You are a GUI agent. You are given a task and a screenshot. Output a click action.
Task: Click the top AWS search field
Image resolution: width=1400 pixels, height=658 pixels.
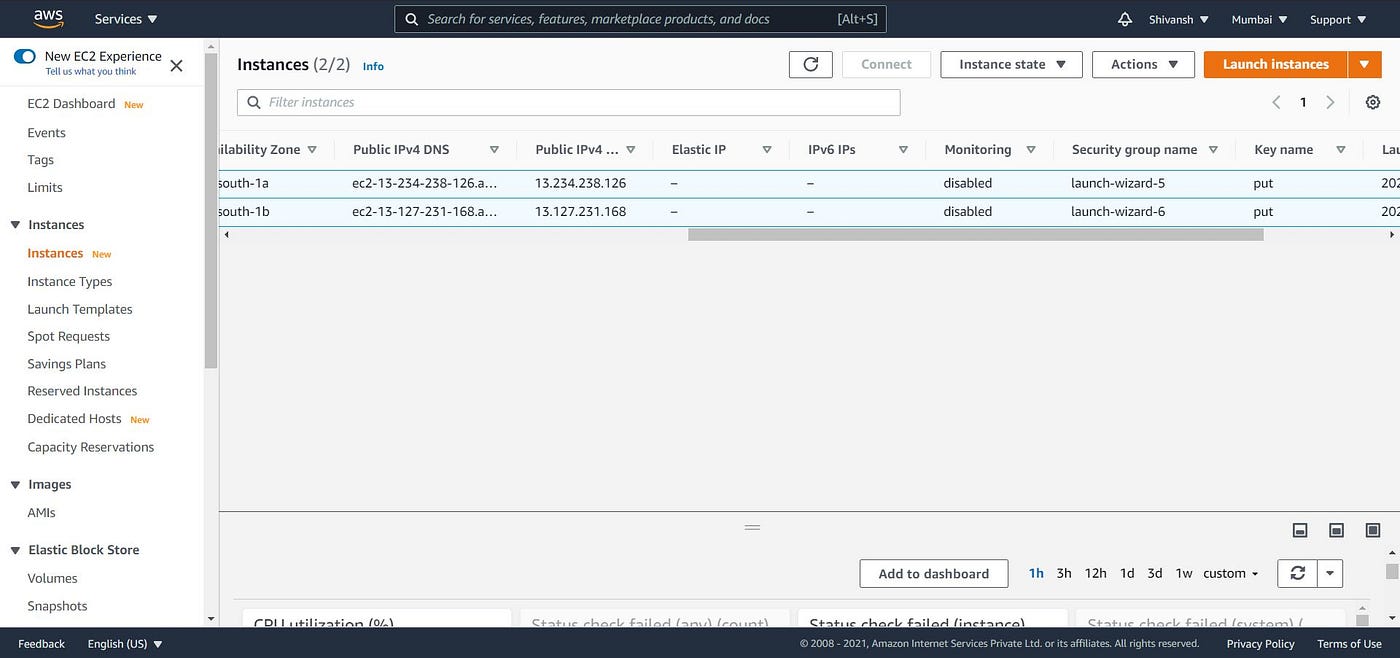point(641,19)
